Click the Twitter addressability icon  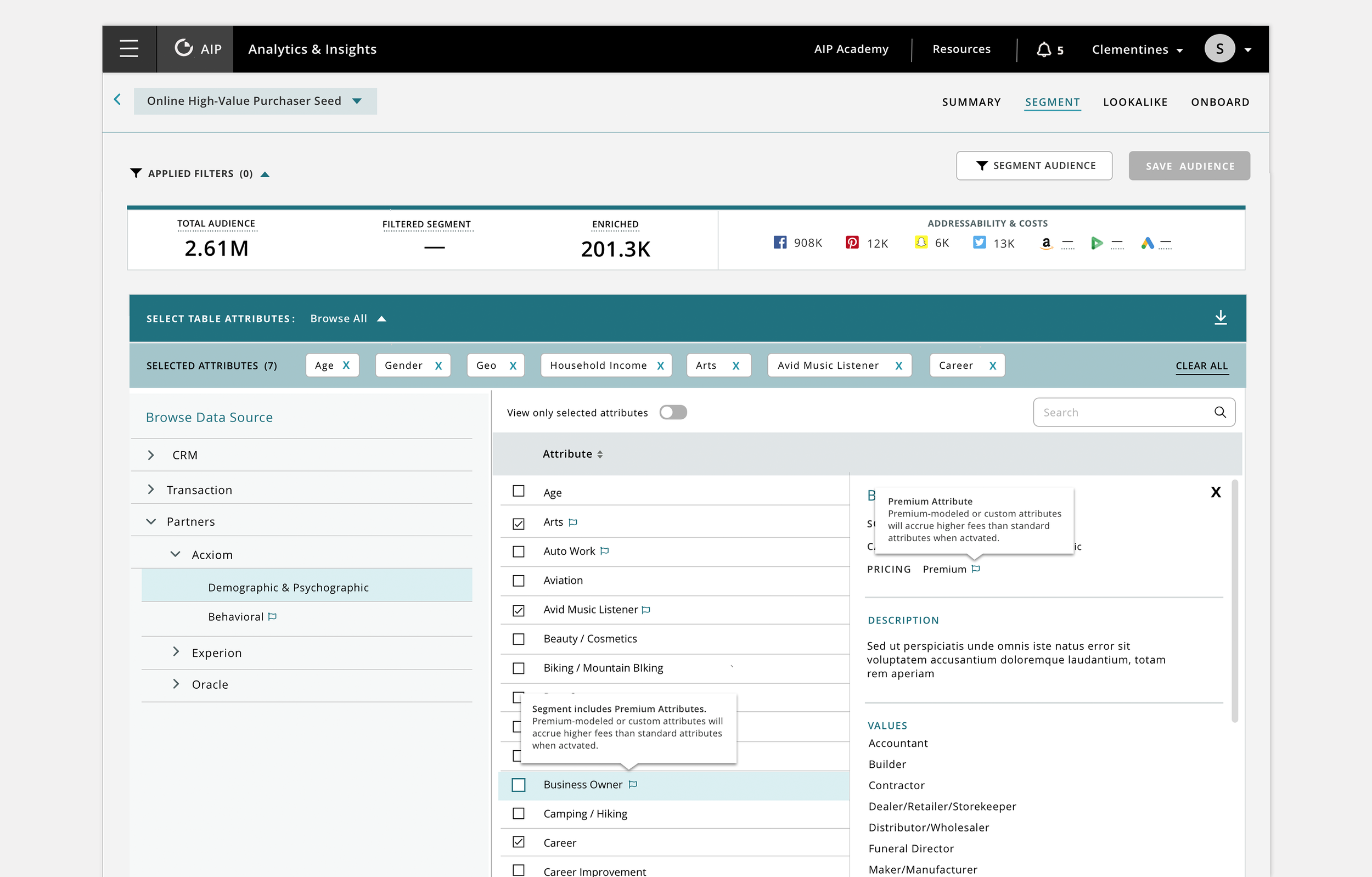[x=979, y=243]
